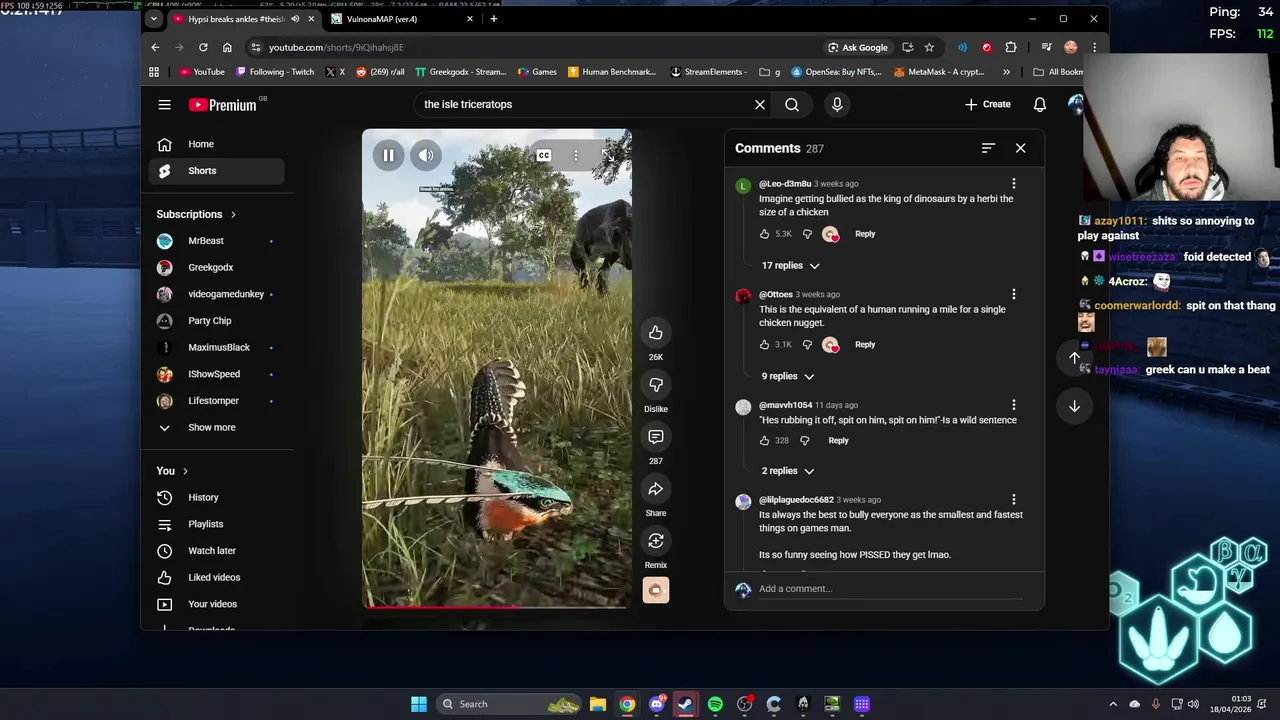Click the Create button

[988, 104]
